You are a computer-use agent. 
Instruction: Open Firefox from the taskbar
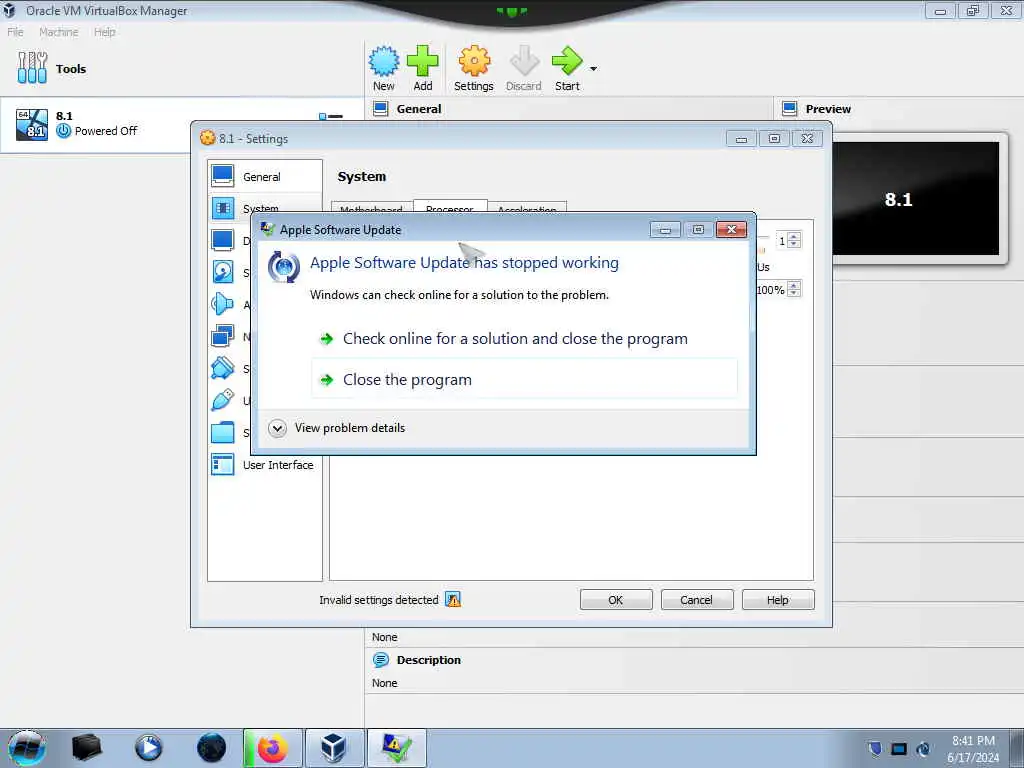[272, 748]
